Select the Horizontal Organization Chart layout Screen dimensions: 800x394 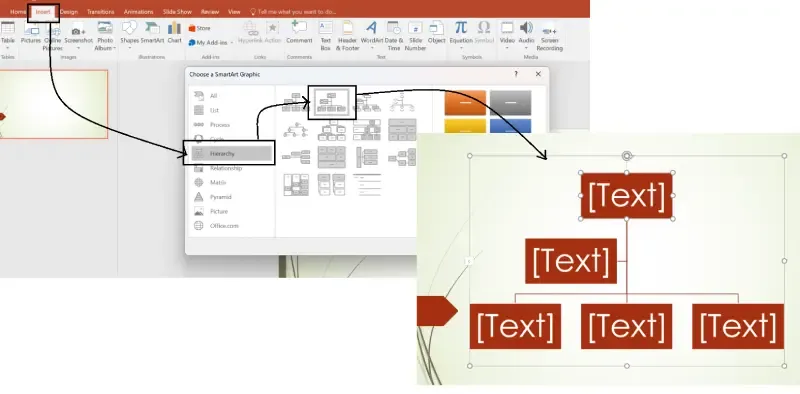pos(296,157)
